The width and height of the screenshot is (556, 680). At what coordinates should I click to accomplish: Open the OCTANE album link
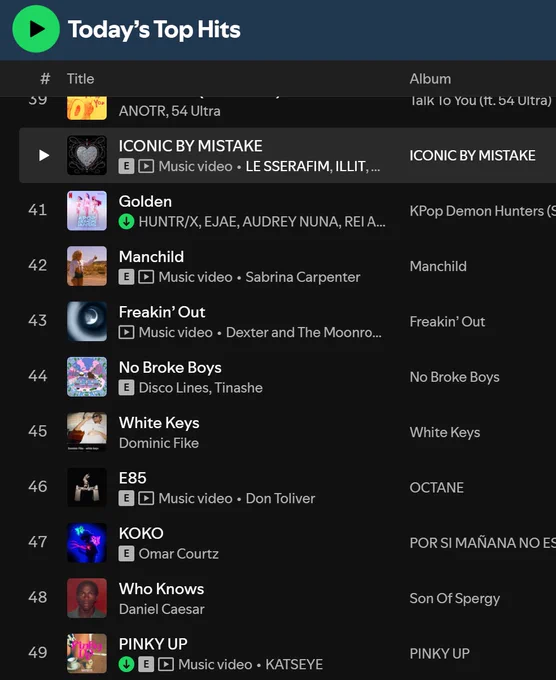click(x=437, y=488)
